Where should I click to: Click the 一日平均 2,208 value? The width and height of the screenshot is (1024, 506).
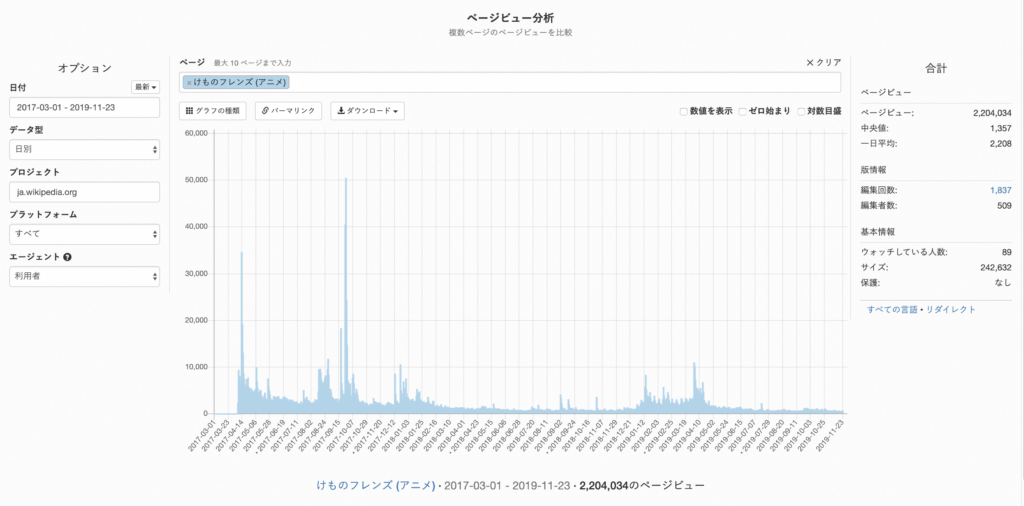1001,144
